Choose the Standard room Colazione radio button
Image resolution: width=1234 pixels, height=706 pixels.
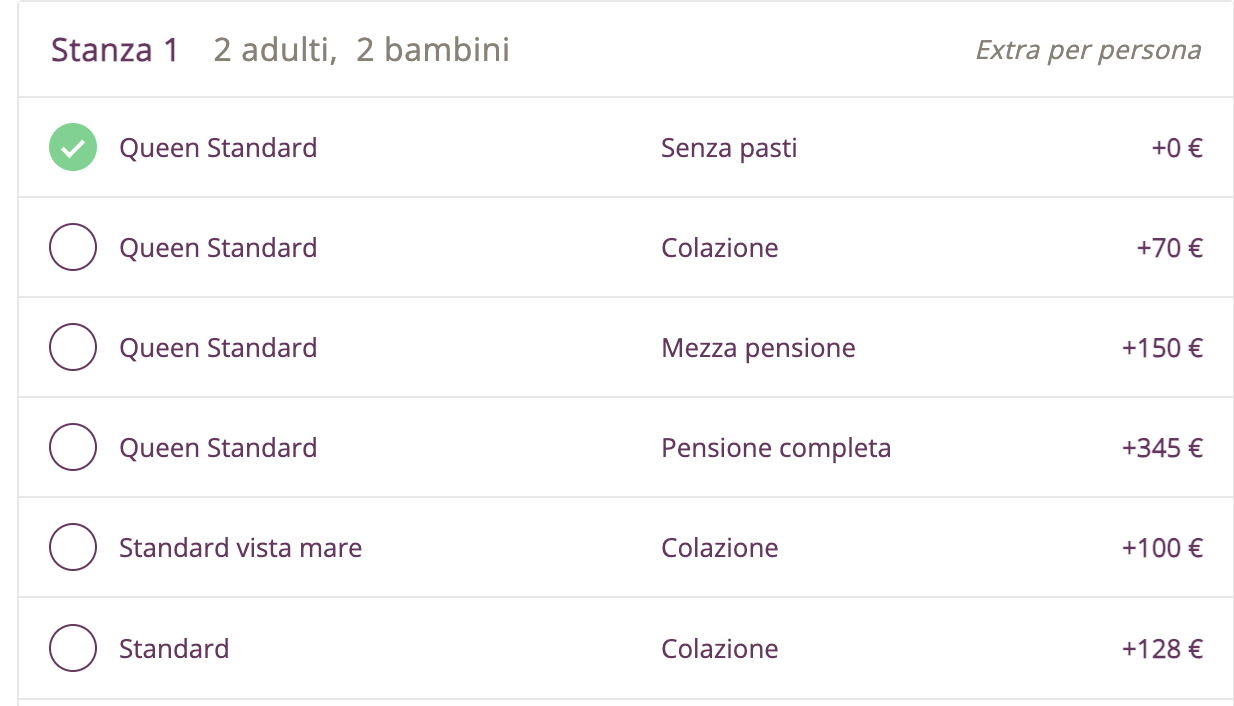point(73,648)
